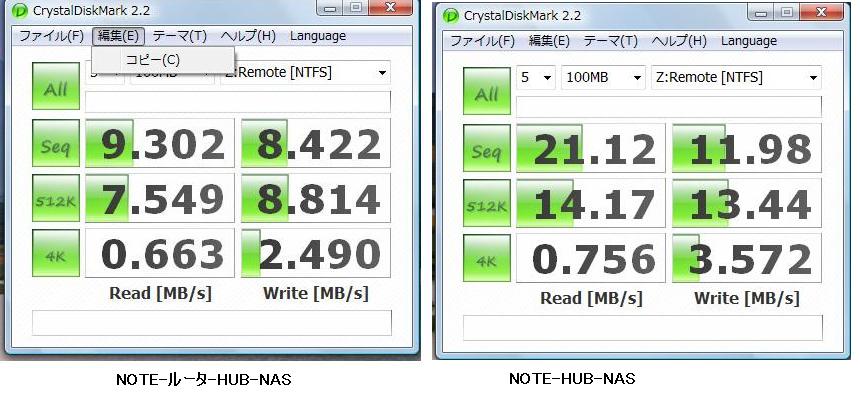Open Language menu in right window

(x=749, y=41)
